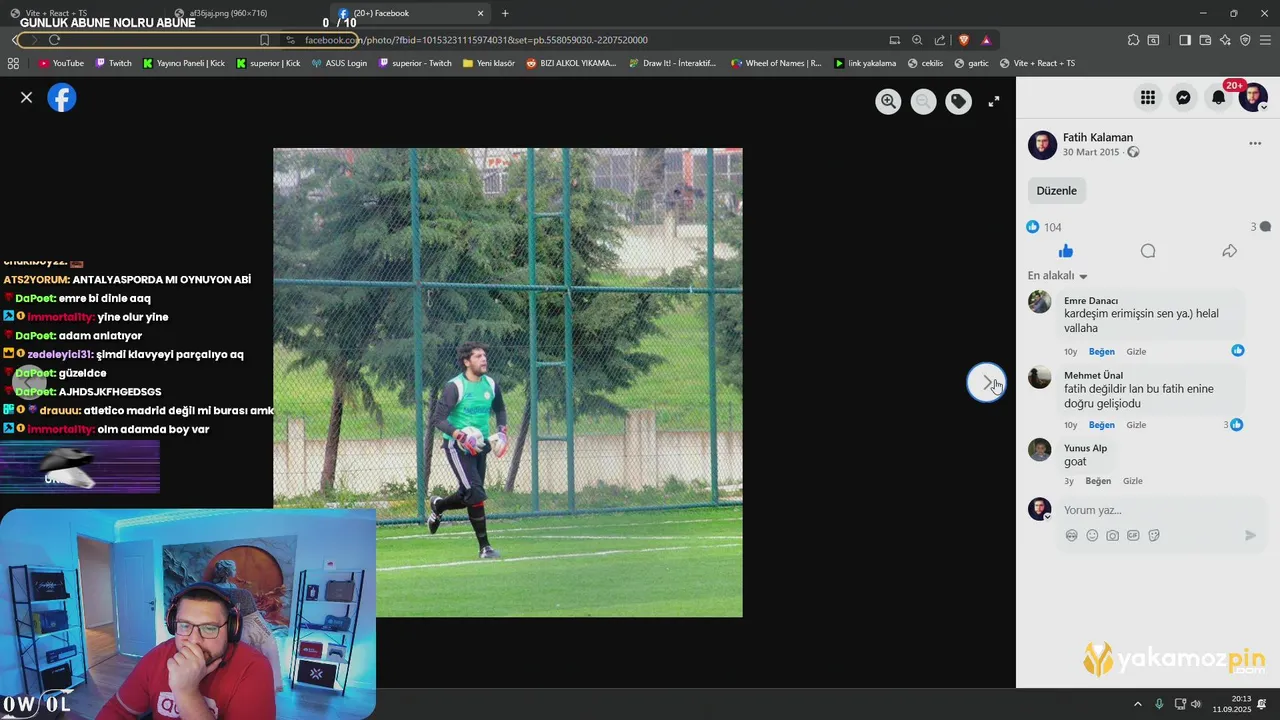Reload the page
This screenshot has width=1280, height=720.
coord(55,40)
